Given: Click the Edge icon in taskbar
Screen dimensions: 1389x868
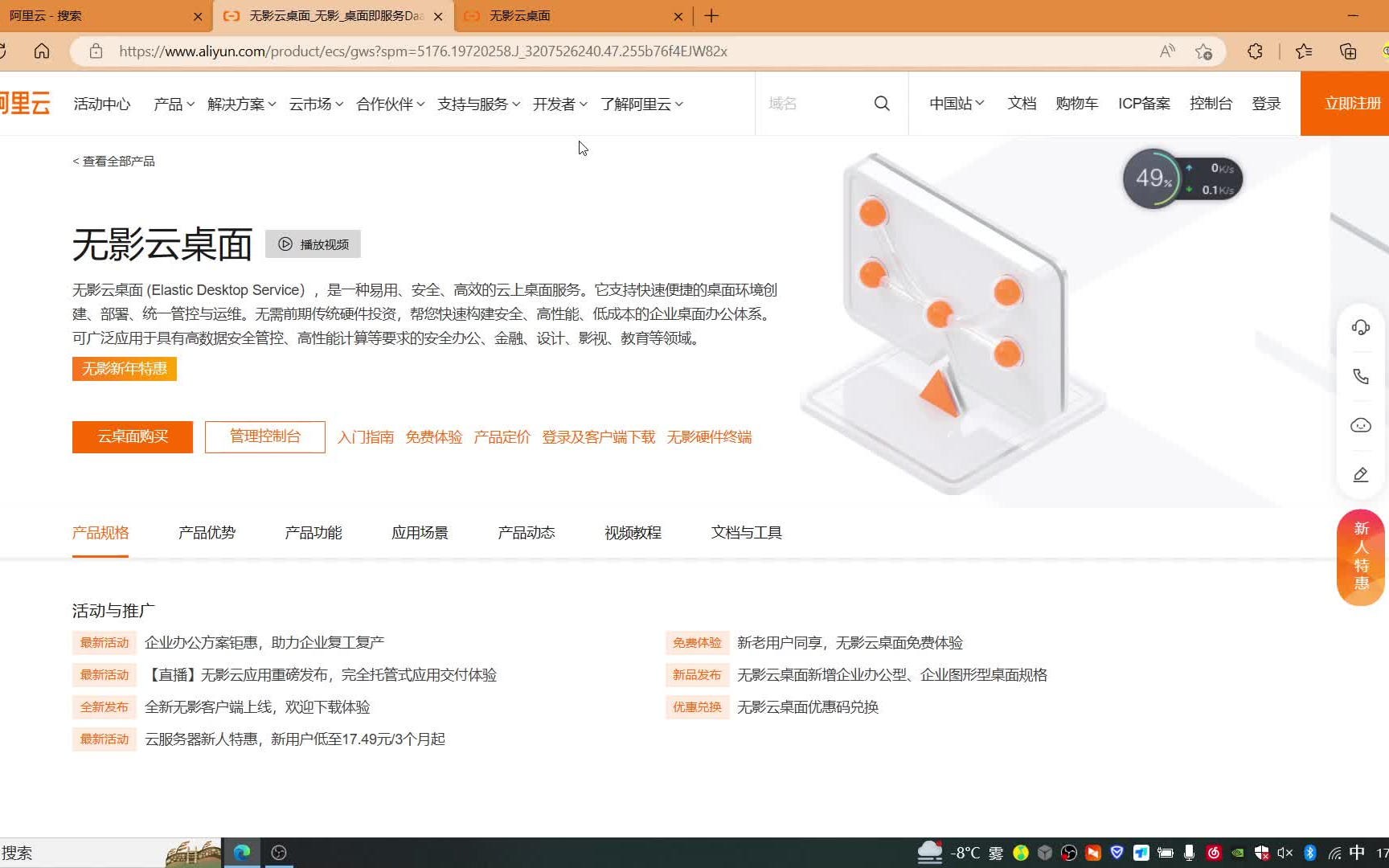Looking at the screenshot, I should (x=242, y=852).
